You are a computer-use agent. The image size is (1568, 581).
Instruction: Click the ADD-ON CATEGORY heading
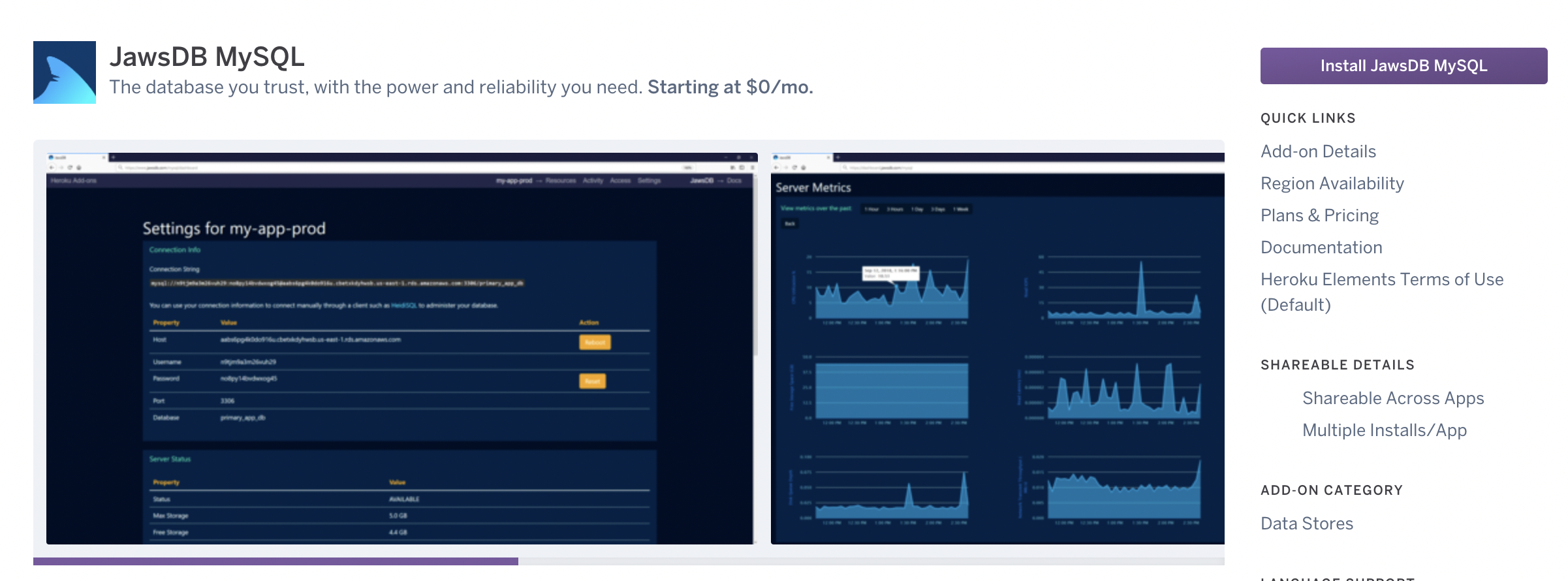tap(1332, 490)
